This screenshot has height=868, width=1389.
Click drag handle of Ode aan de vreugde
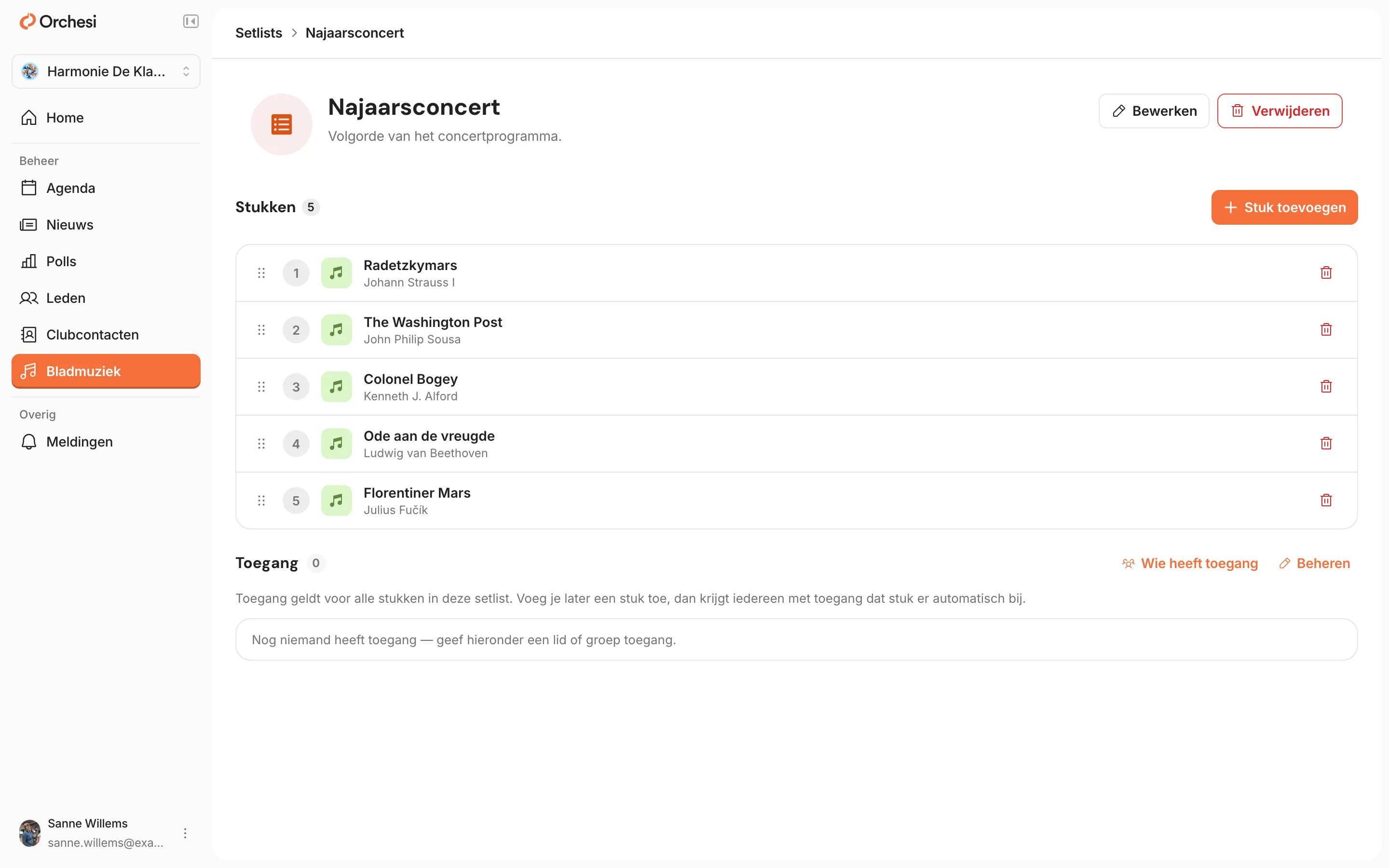click(x=261, y=443)
